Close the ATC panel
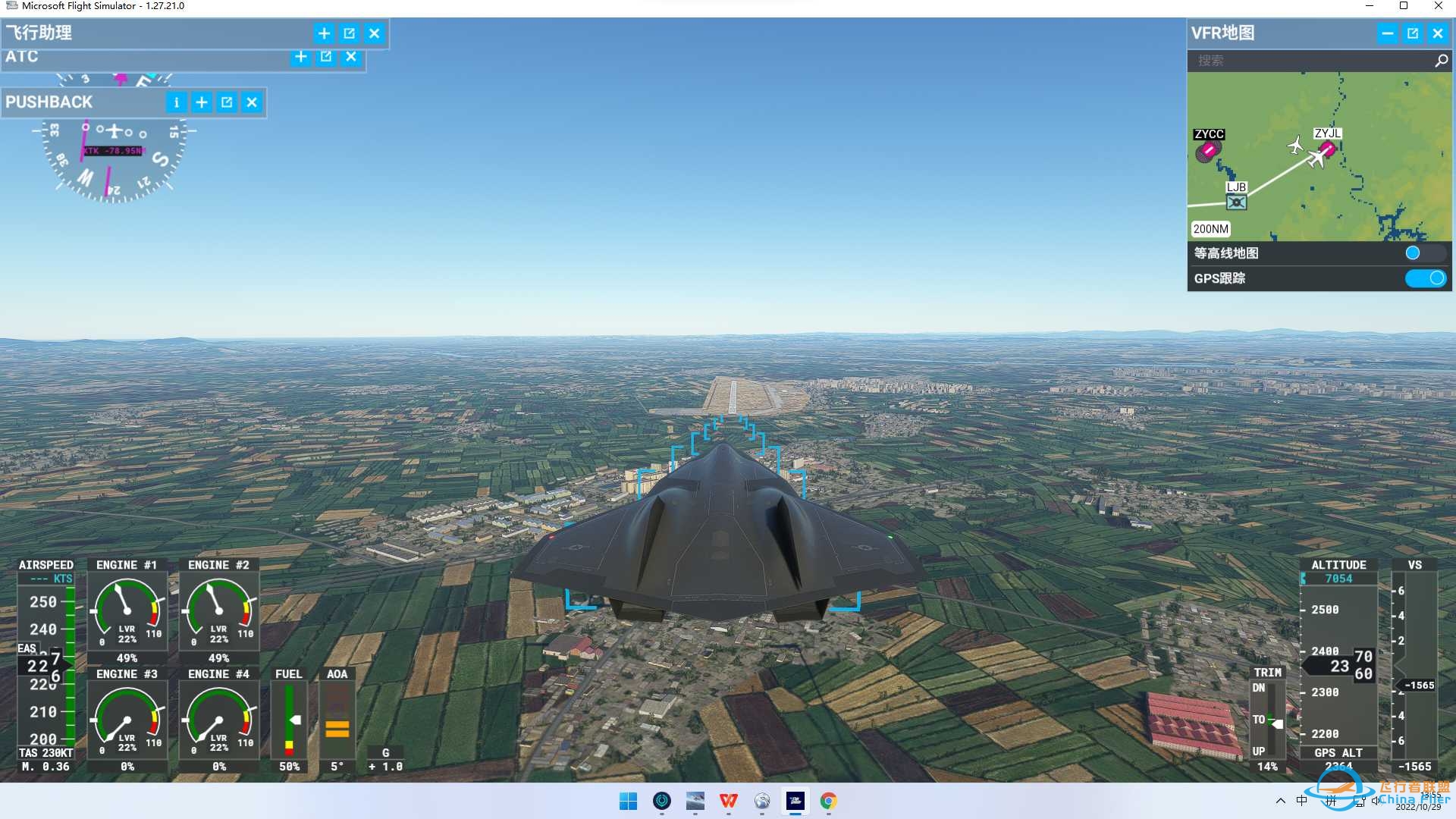 tap(350, 57)
